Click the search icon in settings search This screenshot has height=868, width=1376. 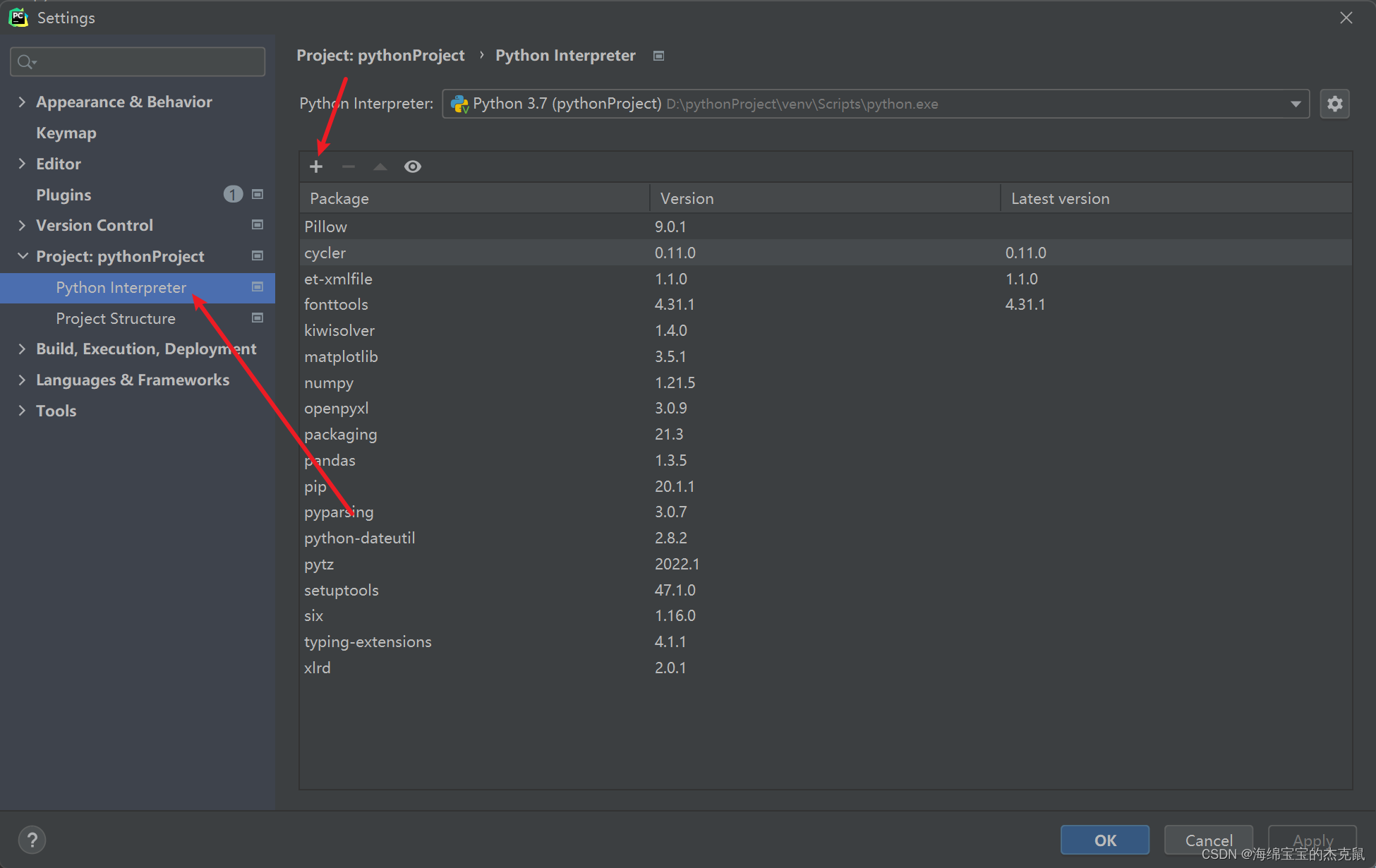pos(26,62)
